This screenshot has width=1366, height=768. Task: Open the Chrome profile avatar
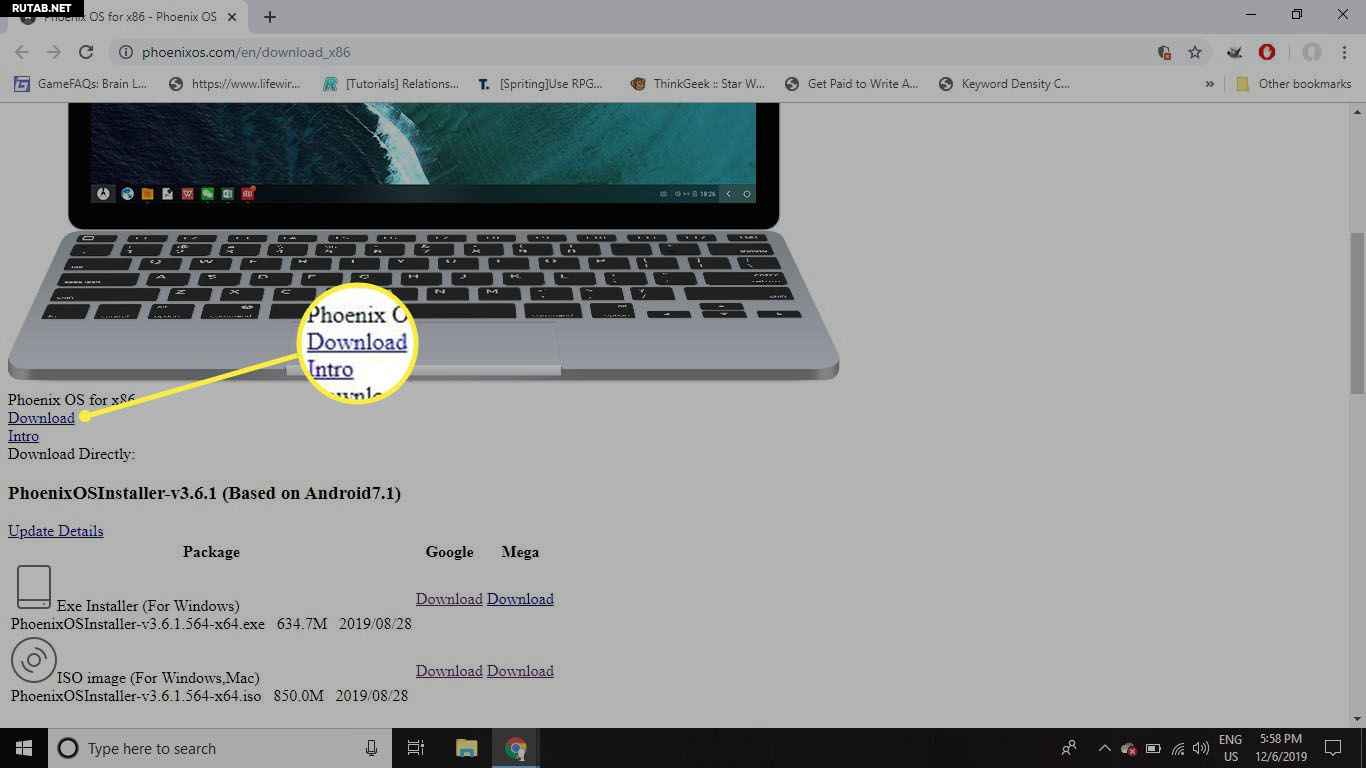tap(1312, 52)
